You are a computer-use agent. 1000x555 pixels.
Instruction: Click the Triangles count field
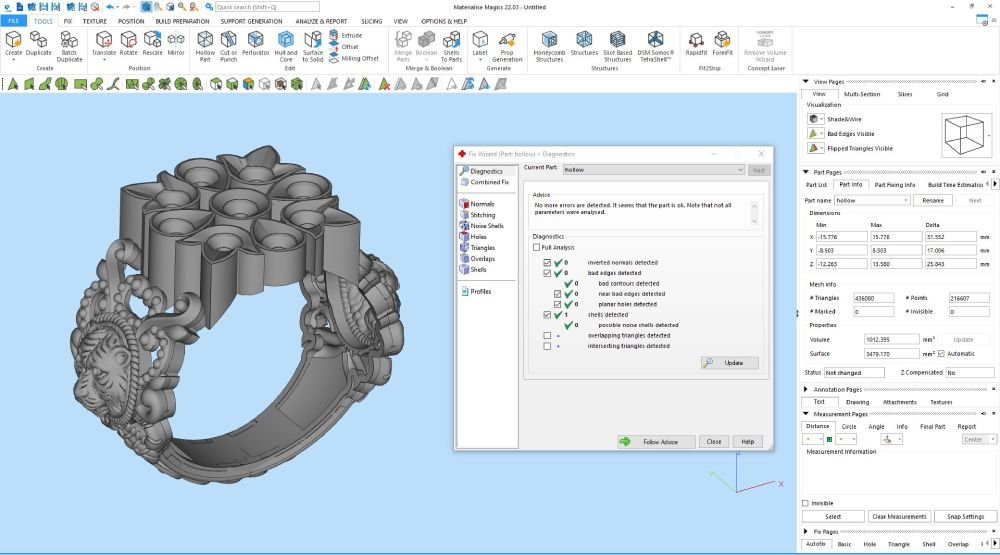[873, 299]
